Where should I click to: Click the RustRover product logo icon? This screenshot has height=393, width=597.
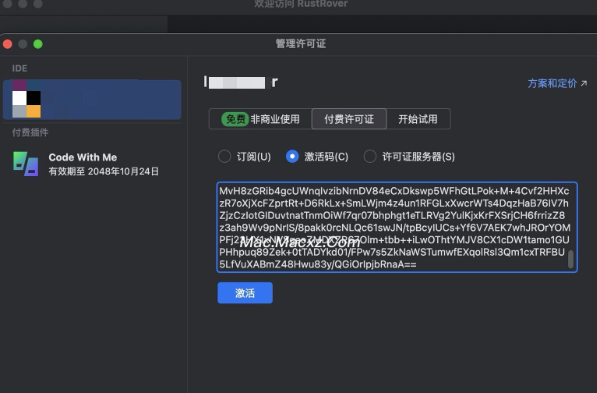[x=26, y=99]
